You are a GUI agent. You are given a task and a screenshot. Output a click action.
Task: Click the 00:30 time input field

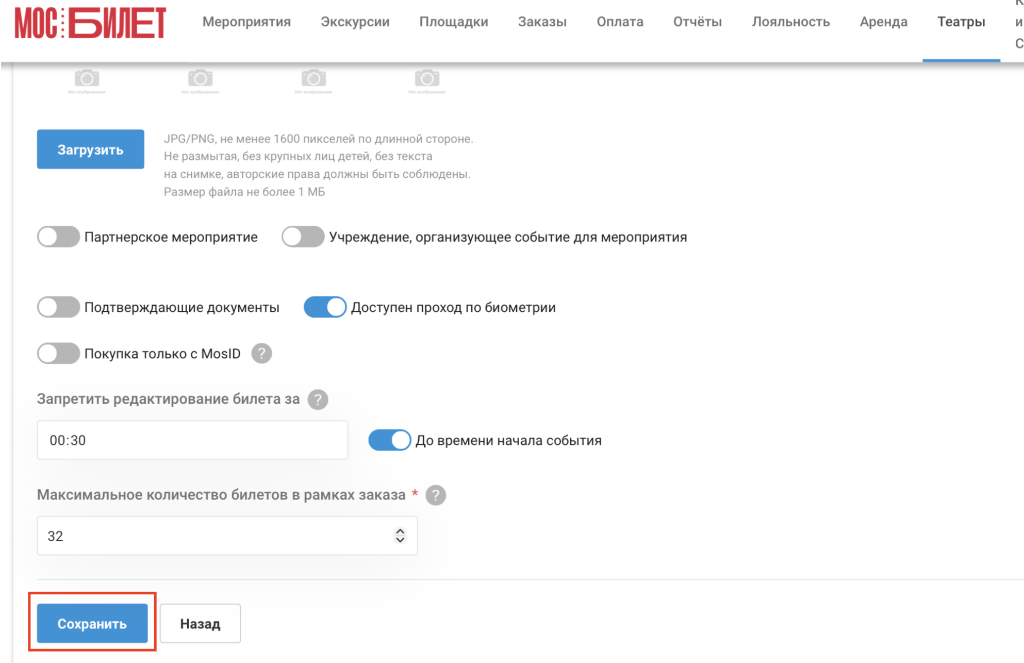tap(193, 440)
